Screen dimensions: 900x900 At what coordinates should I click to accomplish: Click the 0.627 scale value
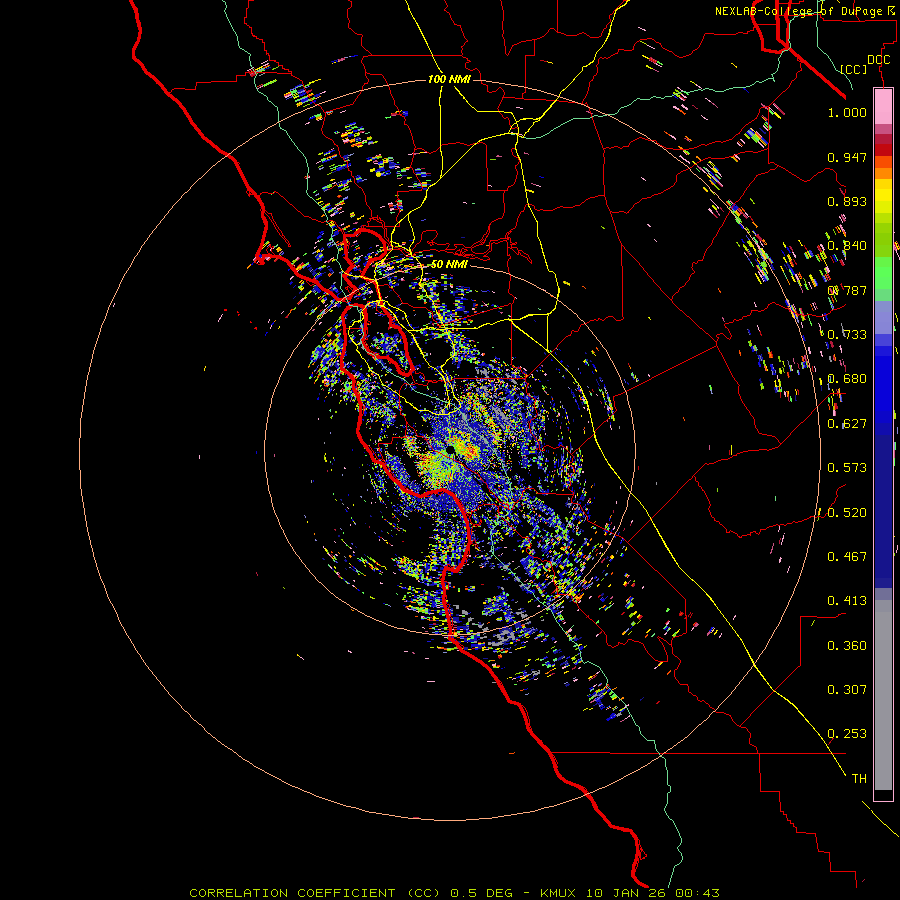pos(847,424)
